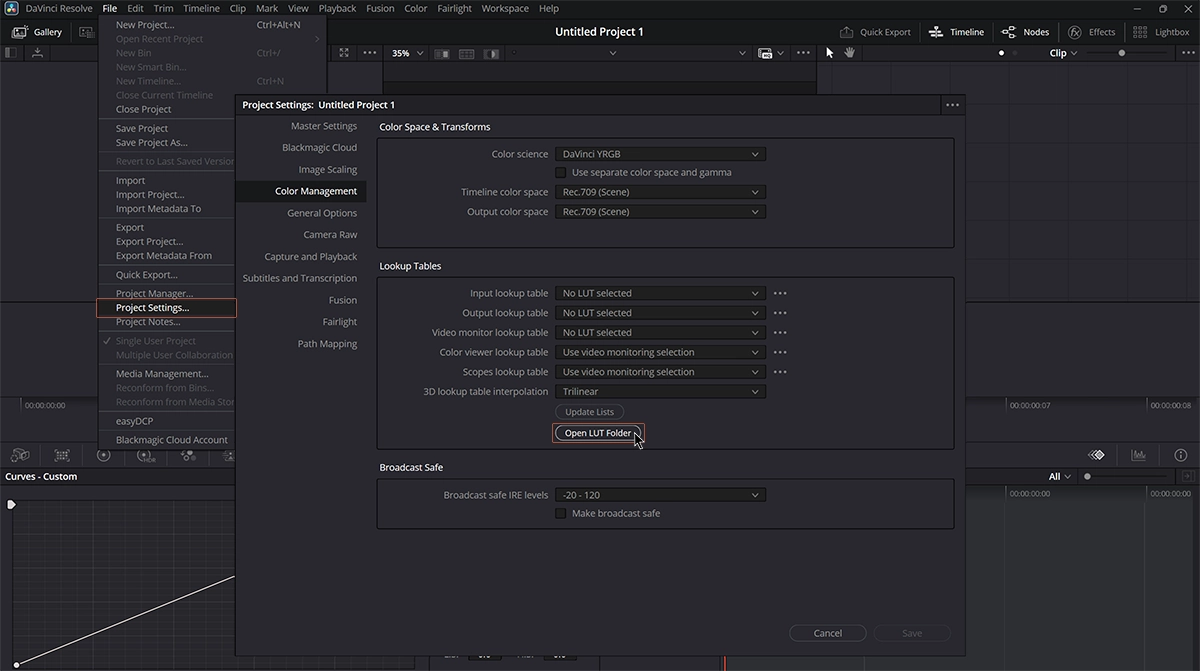
Task: Browse for Output lookup table via three dots
Action: click(780, 313)
